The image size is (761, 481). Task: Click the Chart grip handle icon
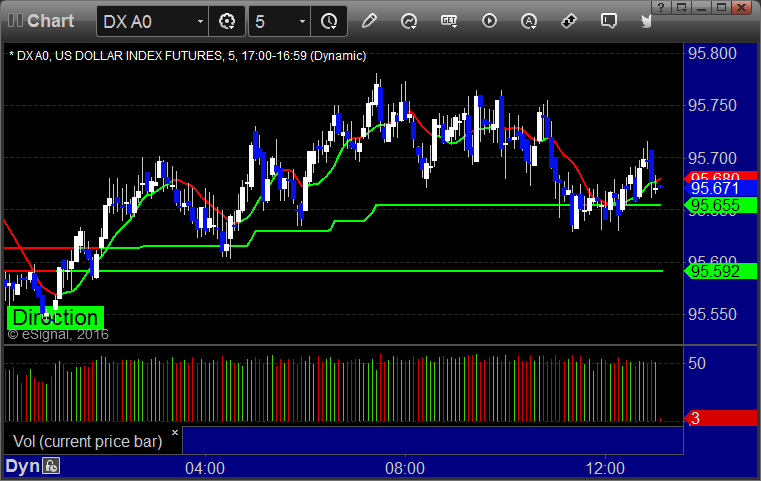[15, 21]
